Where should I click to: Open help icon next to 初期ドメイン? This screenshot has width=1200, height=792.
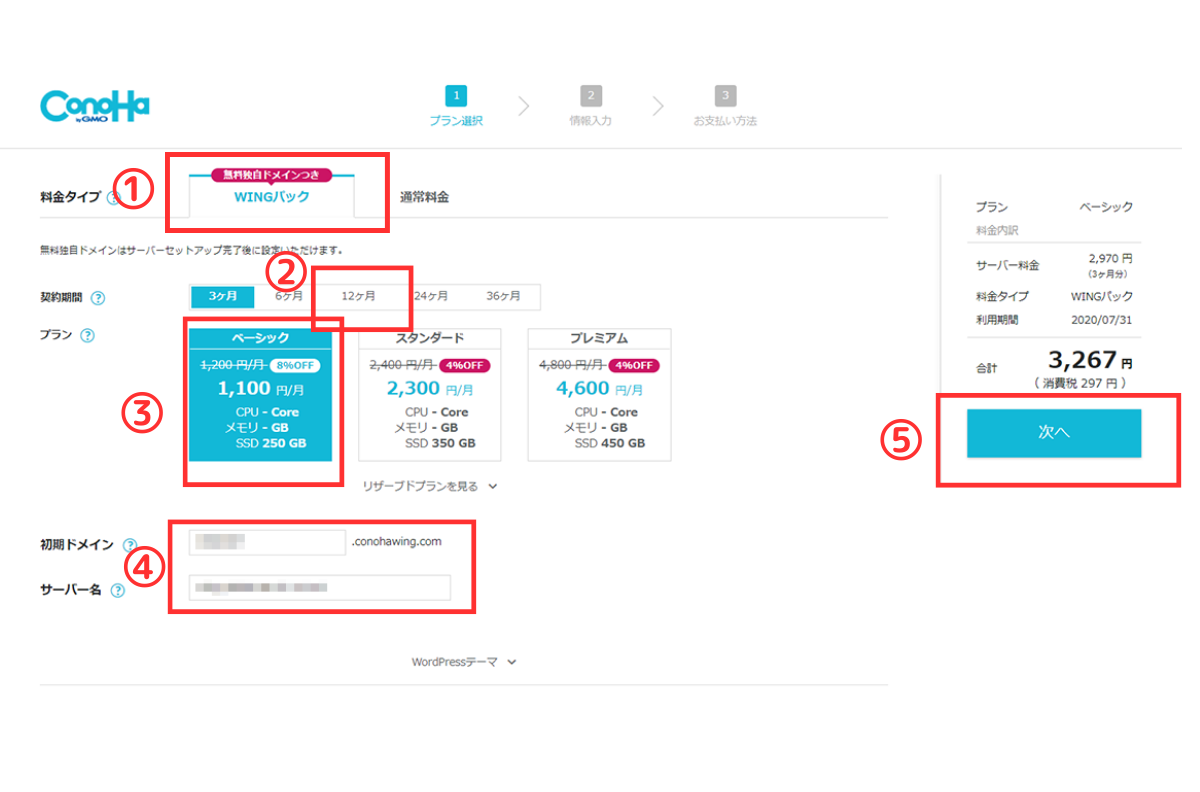click(x=130, y=545)
